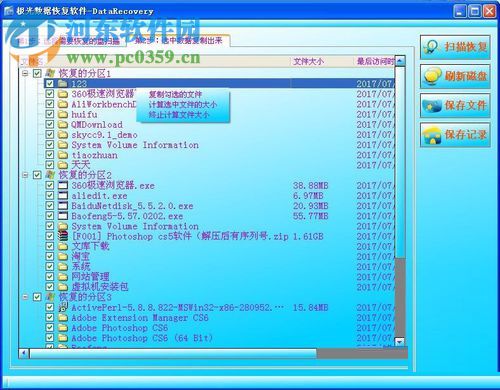Uncheck the QMDownload folder checkbox
Viewport: 500px width, 390px height.
click(x=49, y=124)
